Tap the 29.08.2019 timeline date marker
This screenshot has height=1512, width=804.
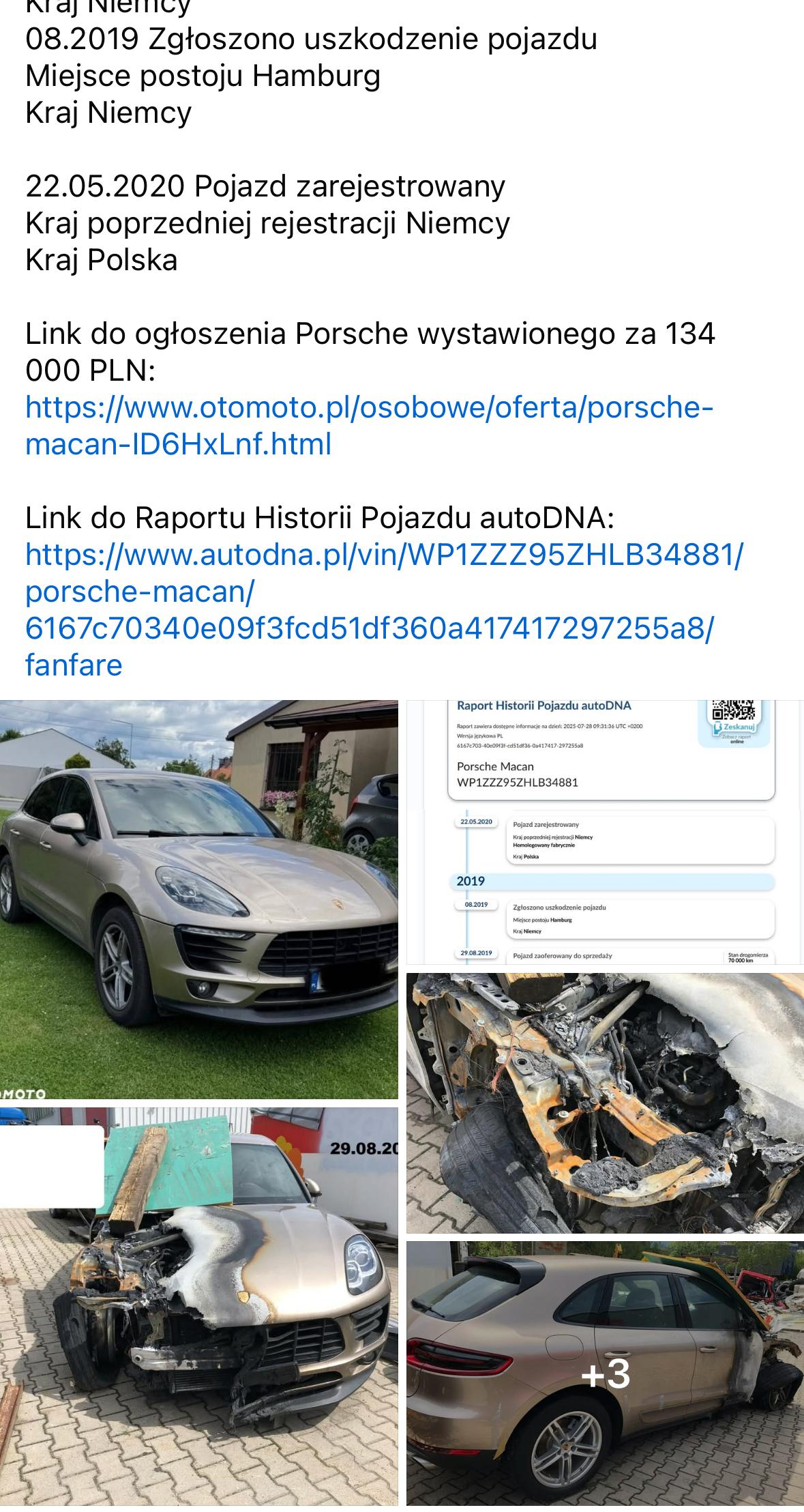(476, 953)
